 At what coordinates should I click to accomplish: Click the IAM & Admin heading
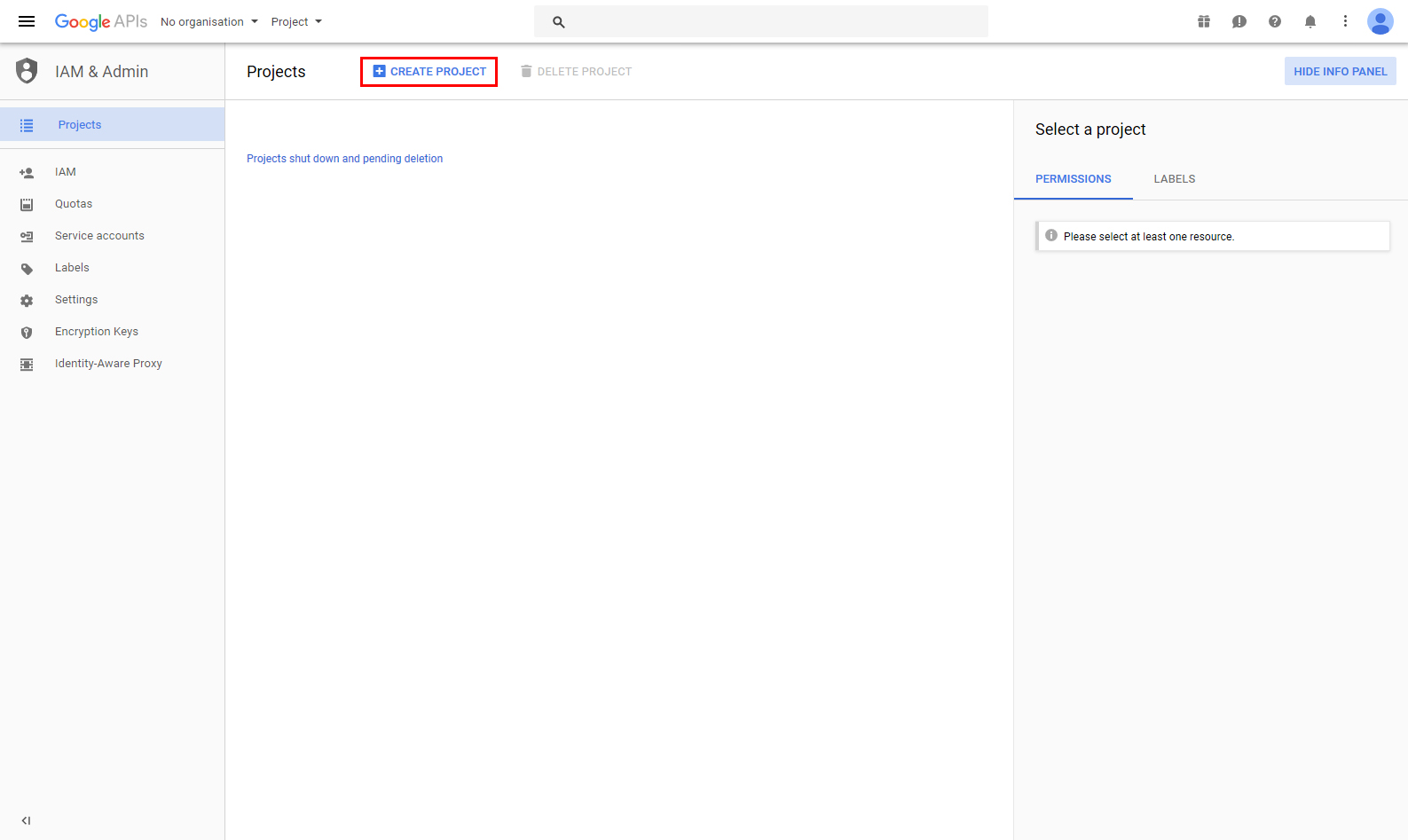101,72
